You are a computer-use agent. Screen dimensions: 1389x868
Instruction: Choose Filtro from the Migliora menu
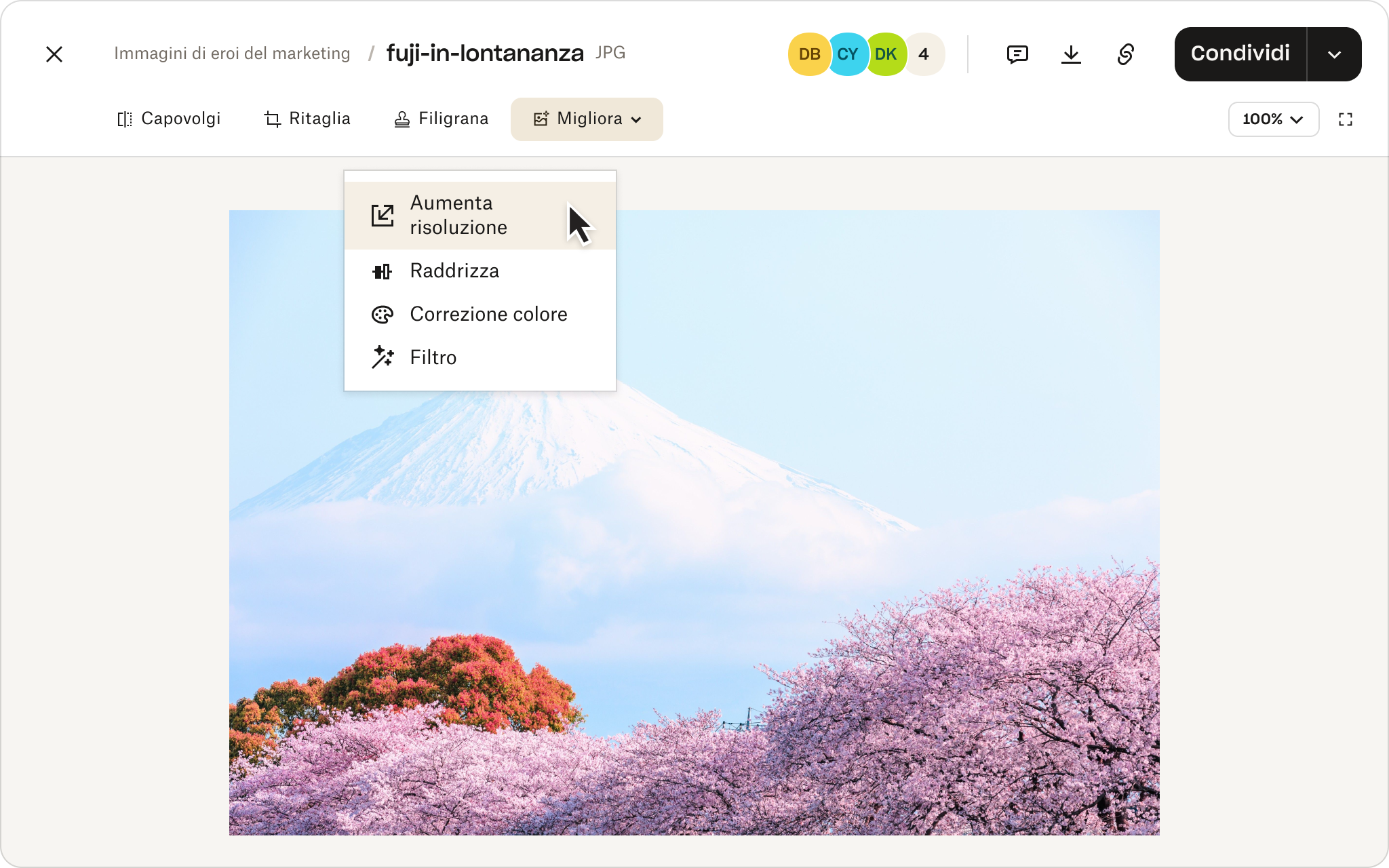coord(480,358)
